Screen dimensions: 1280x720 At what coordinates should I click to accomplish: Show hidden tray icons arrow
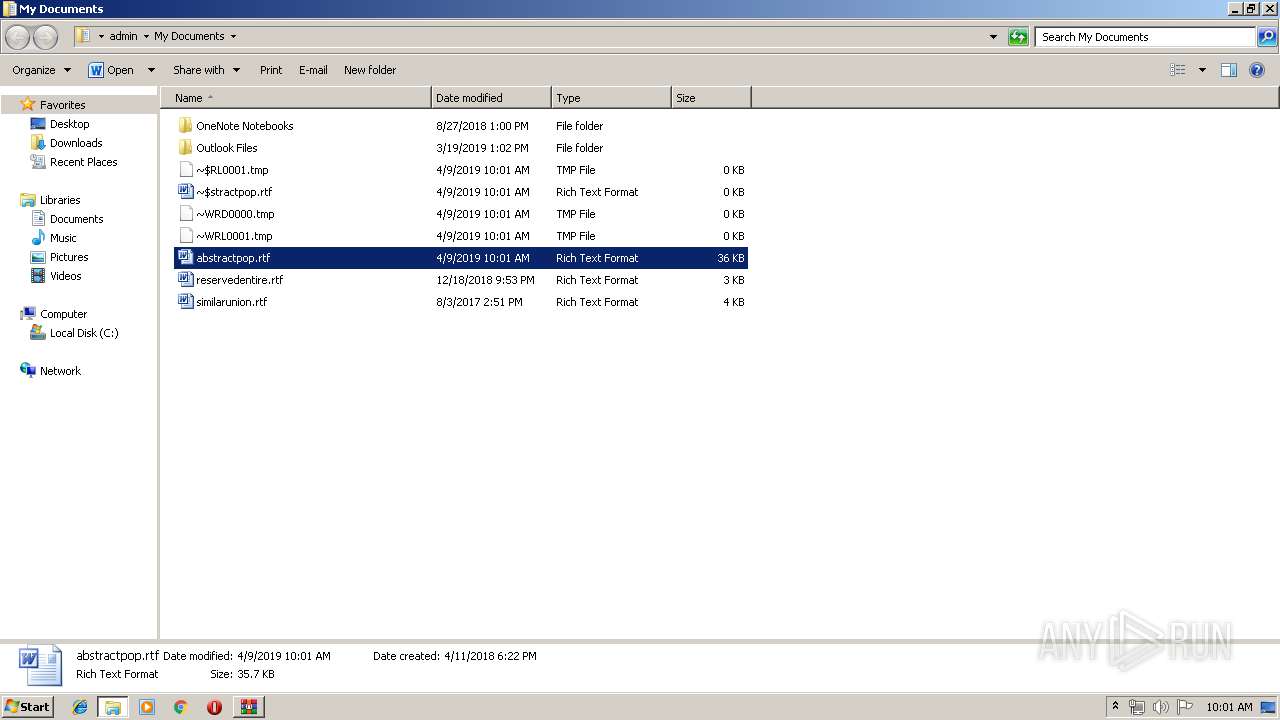click(x=1115, y=707)
